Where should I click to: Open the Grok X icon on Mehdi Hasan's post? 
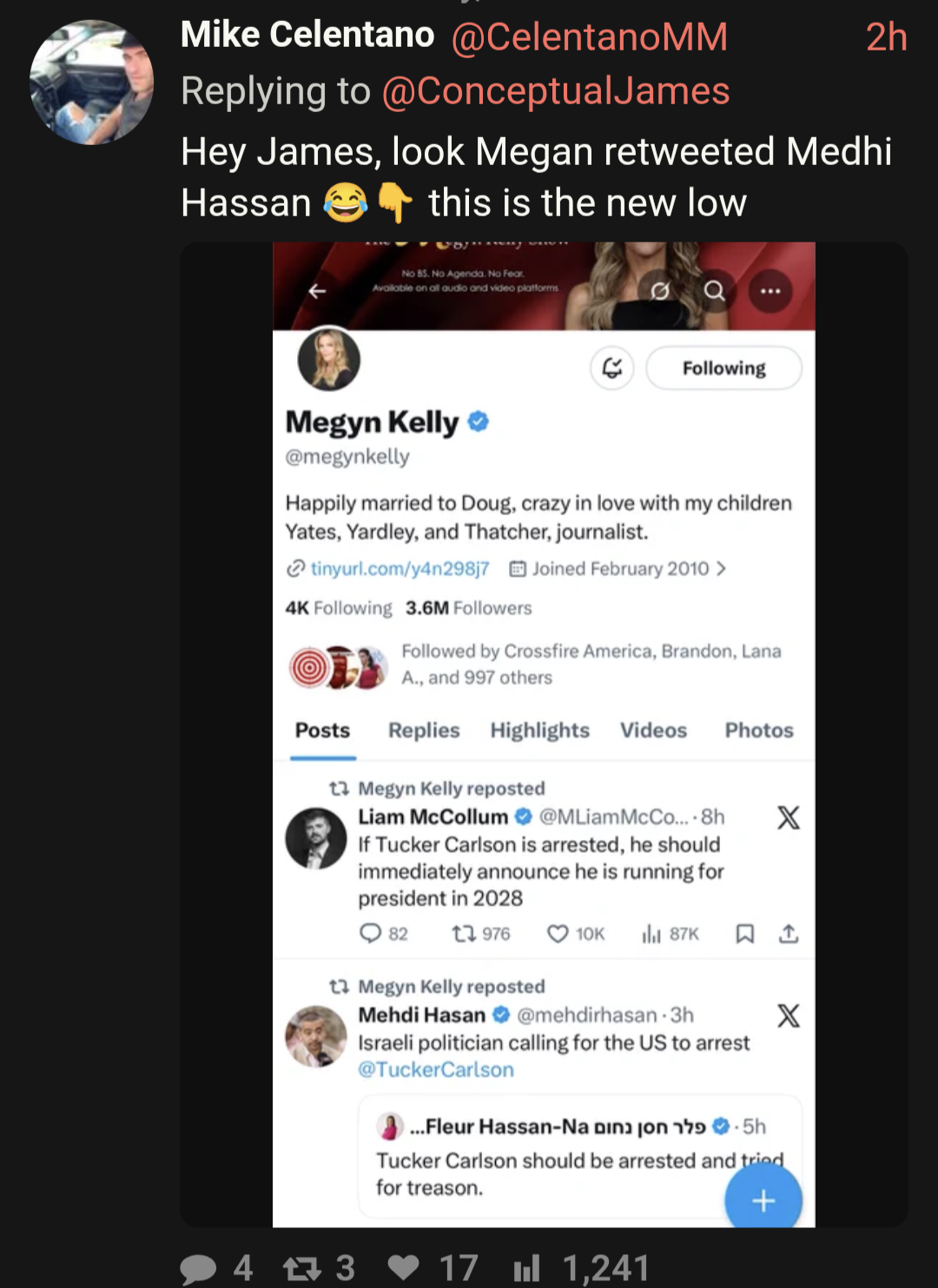[x=789, y=1015]
